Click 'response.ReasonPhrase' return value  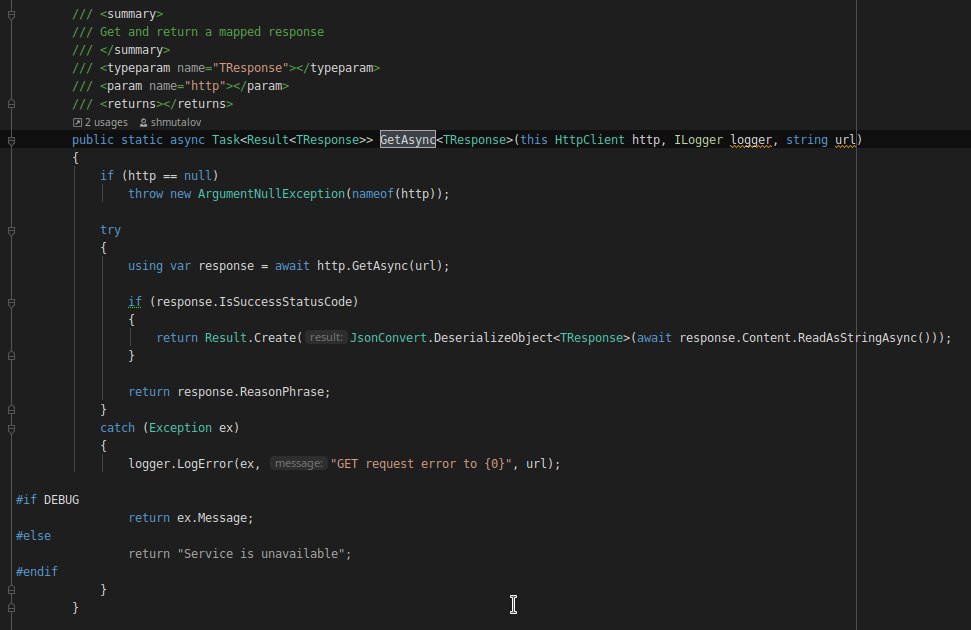[250, 392]
